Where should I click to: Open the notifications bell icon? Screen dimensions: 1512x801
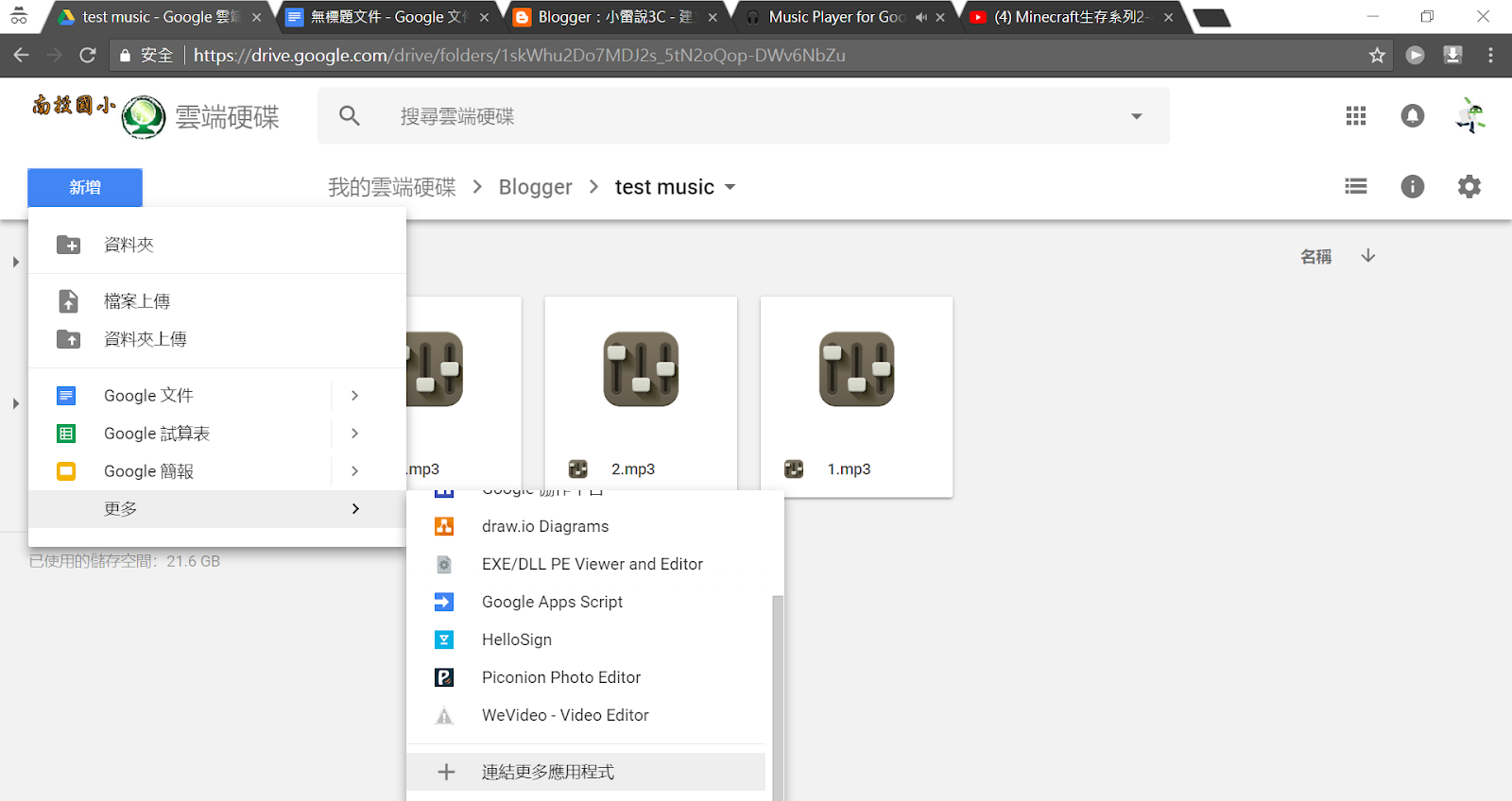1413,115
